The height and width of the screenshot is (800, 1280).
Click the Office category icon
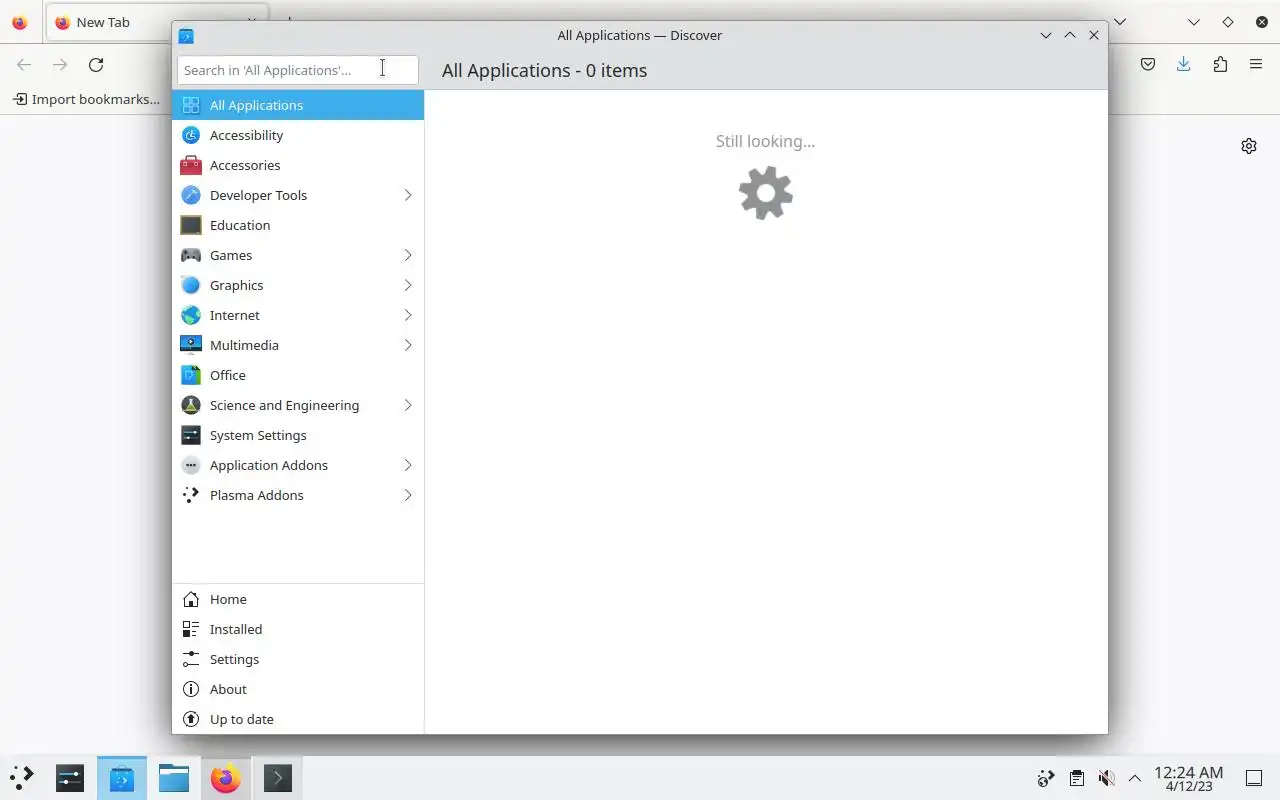pyautogui.click(x=191, y=375)
